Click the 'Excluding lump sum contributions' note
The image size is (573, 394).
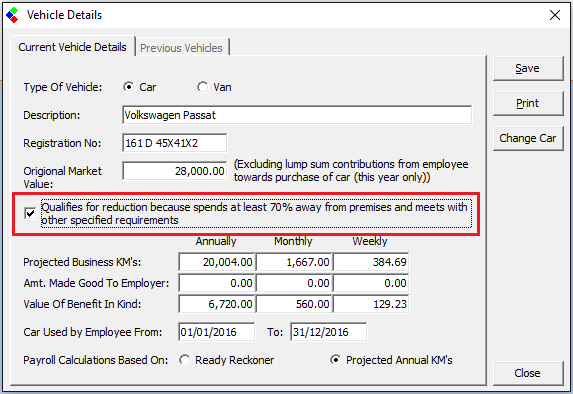coord(351,171)
